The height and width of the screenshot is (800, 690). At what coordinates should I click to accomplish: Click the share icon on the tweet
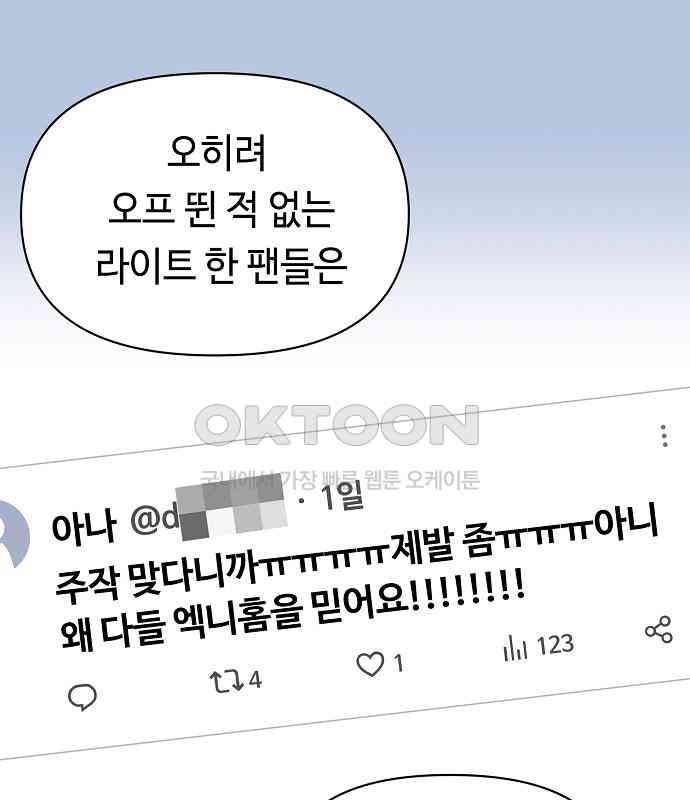pos(659,630)
